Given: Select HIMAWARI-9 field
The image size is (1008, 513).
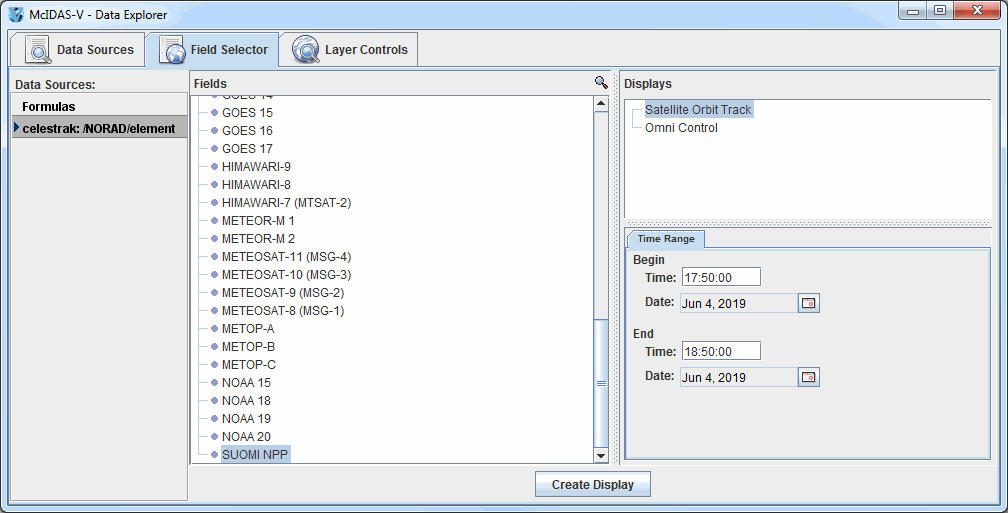Looking at the screenshot, I should point(256,166).
